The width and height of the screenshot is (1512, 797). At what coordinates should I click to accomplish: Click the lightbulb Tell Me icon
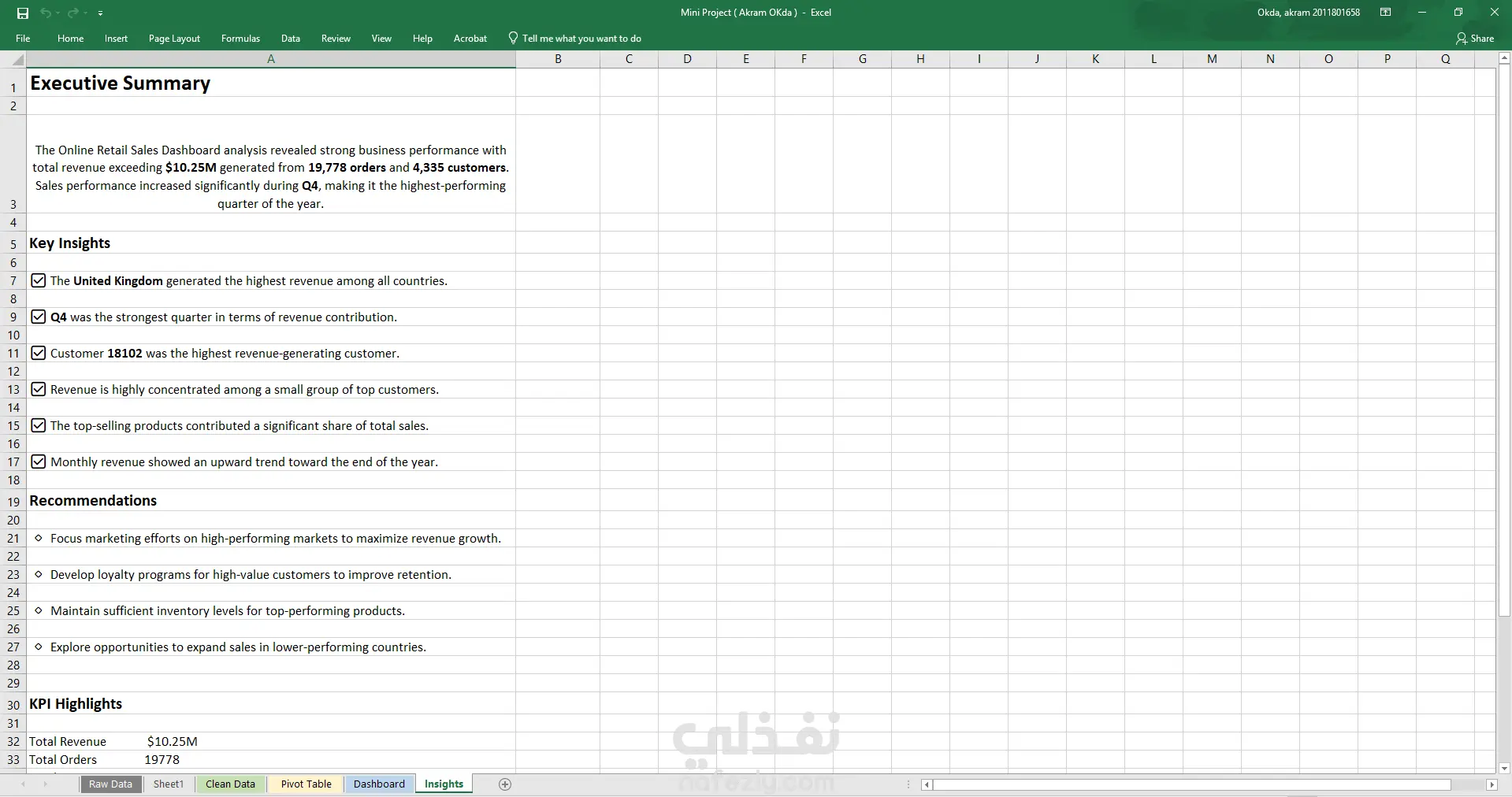(513, 38)
